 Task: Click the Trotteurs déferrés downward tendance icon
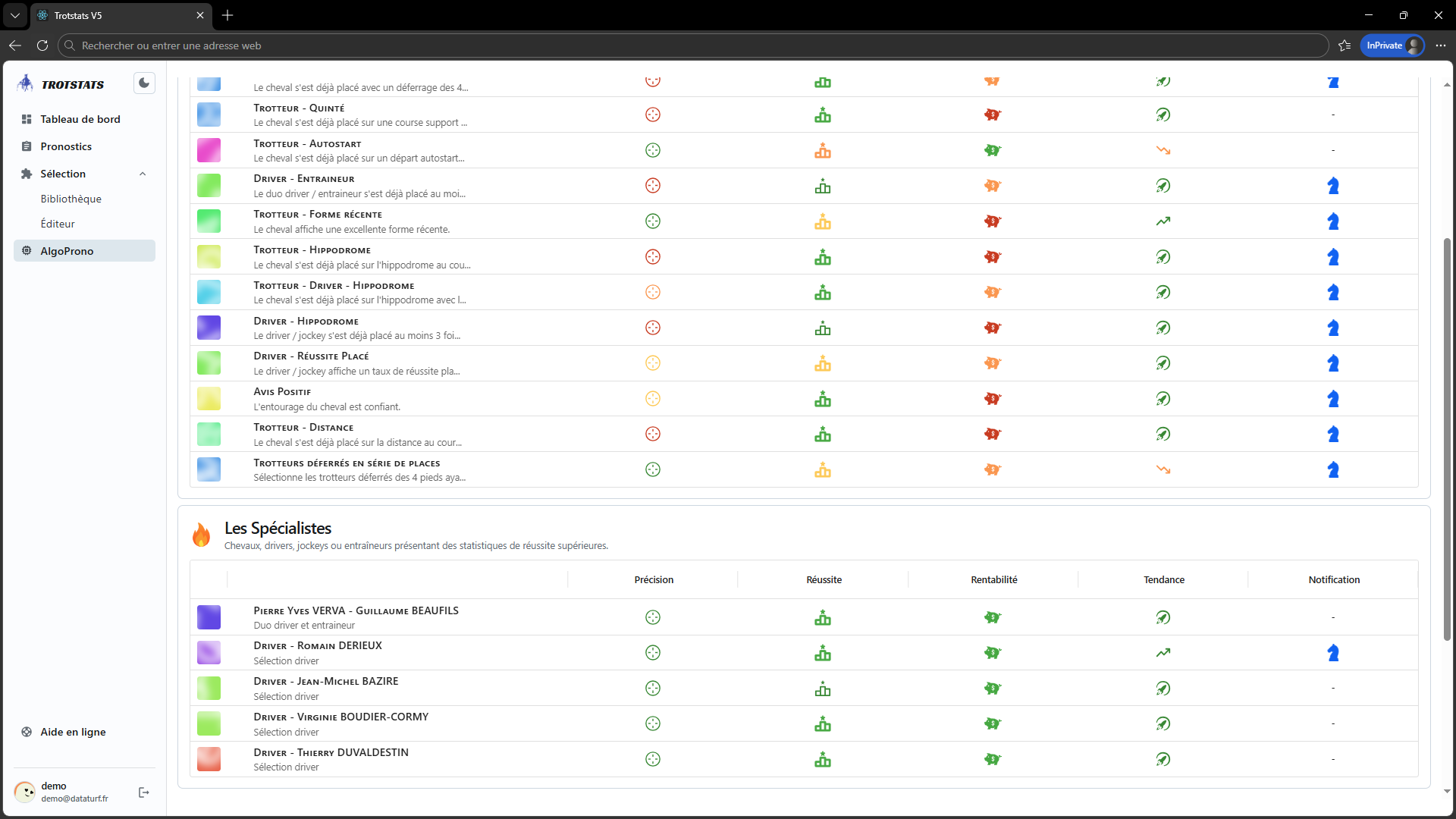point(1163,470)
